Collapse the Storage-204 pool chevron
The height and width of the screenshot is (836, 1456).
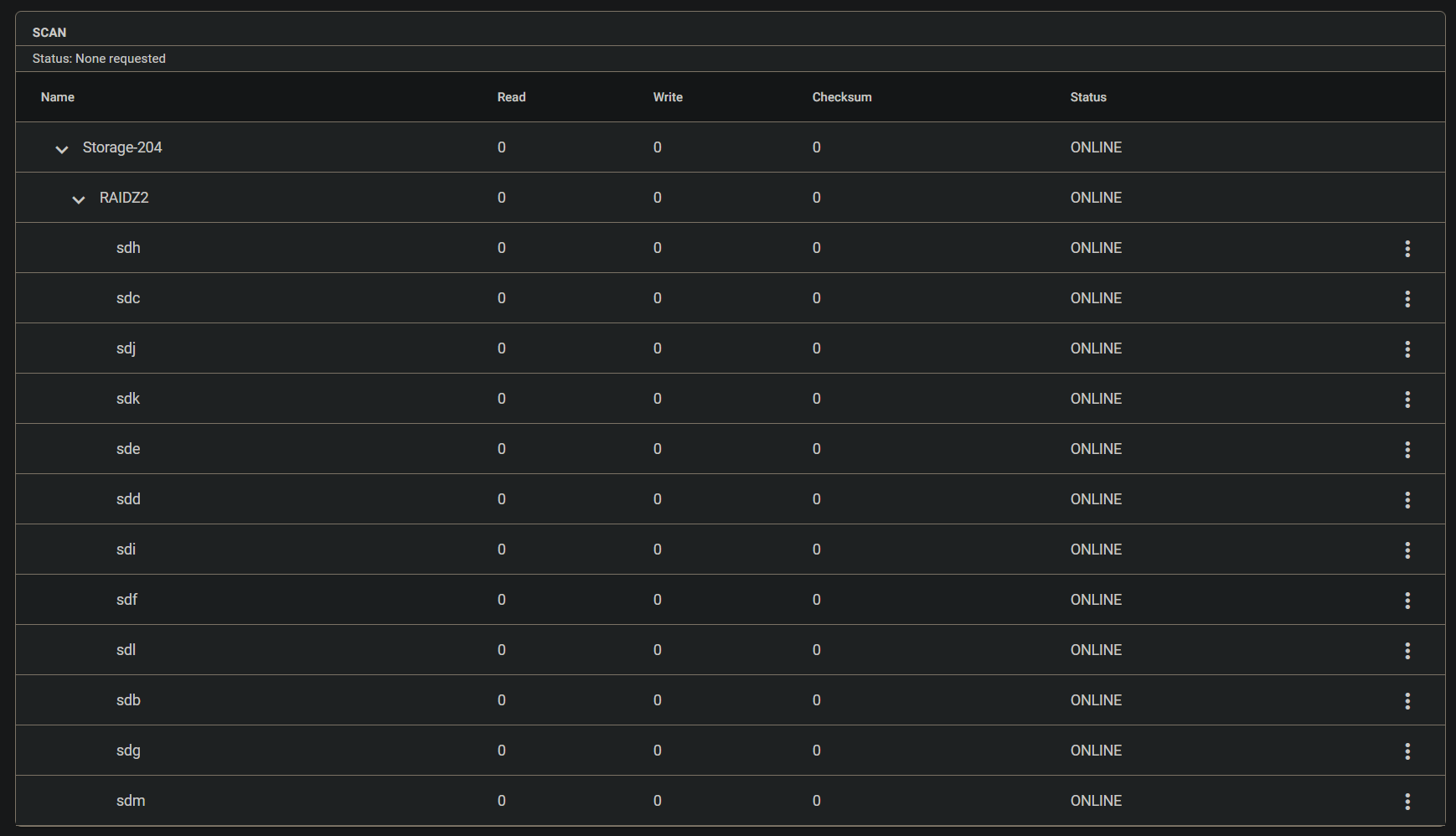(61, 149)
